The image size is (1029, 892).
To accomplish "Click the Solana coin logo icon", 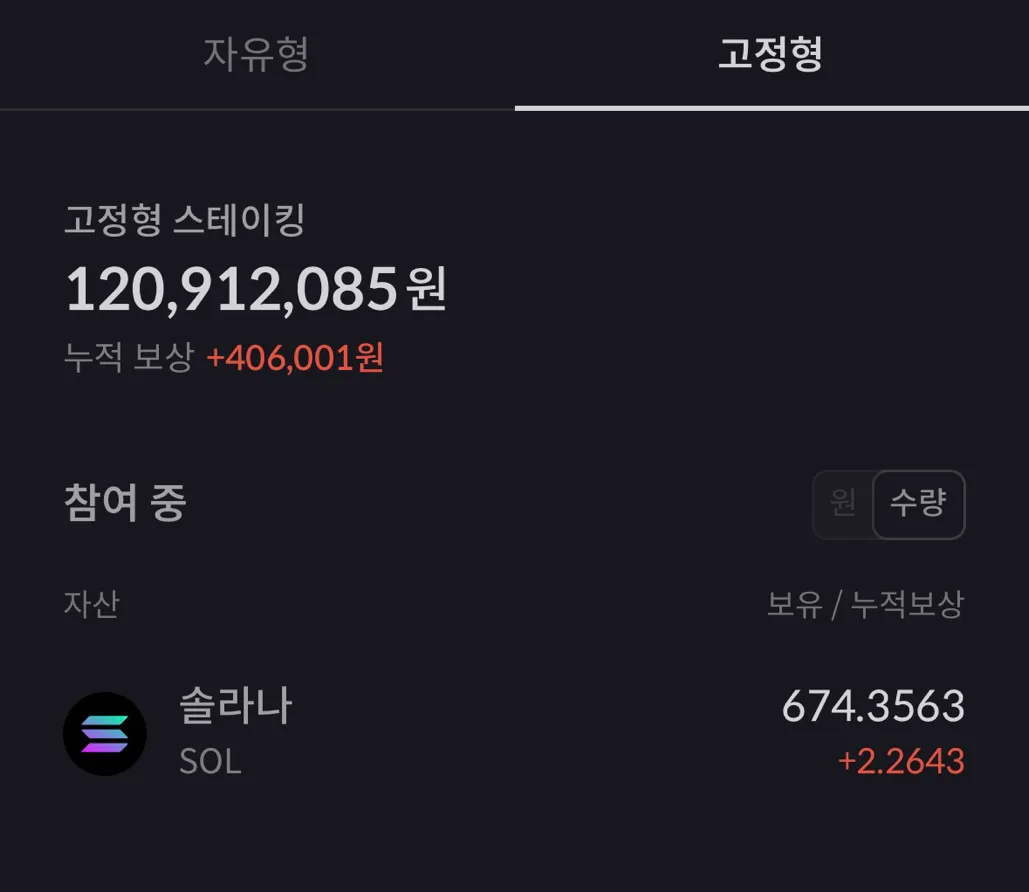I will 105,734.
